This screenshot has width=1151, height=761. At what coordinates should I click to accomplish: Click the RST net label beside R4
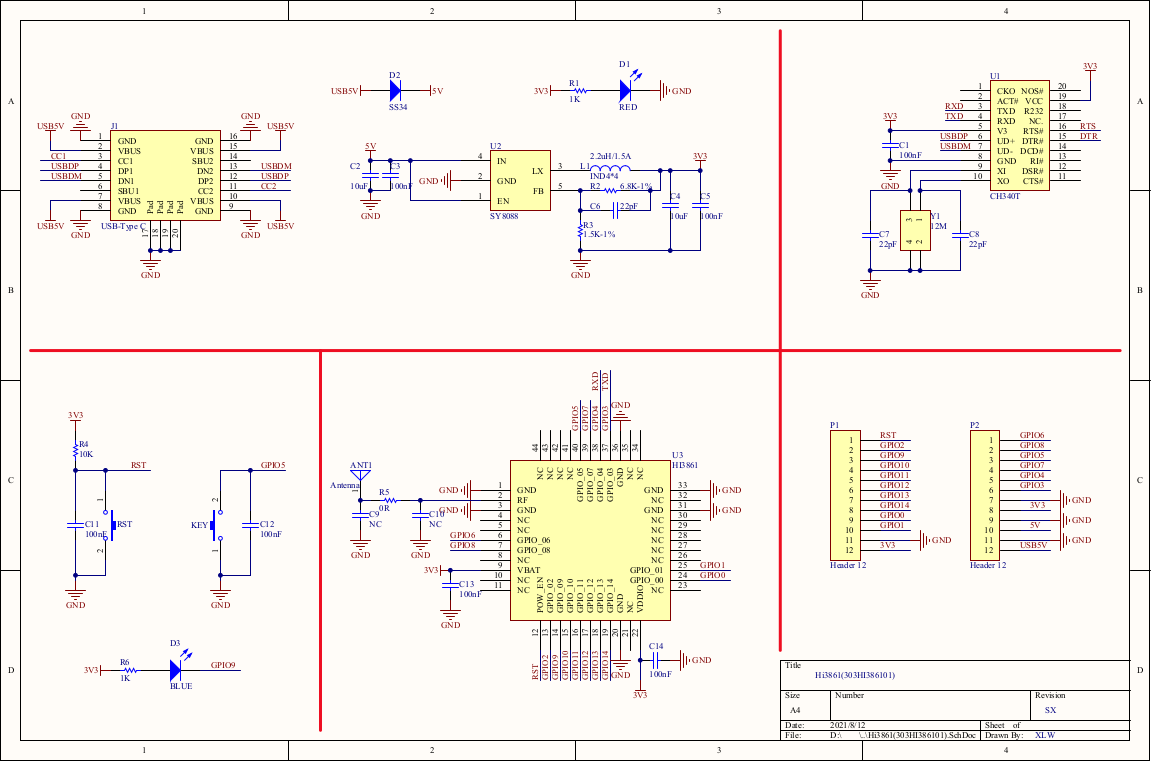tap(139, 465)
